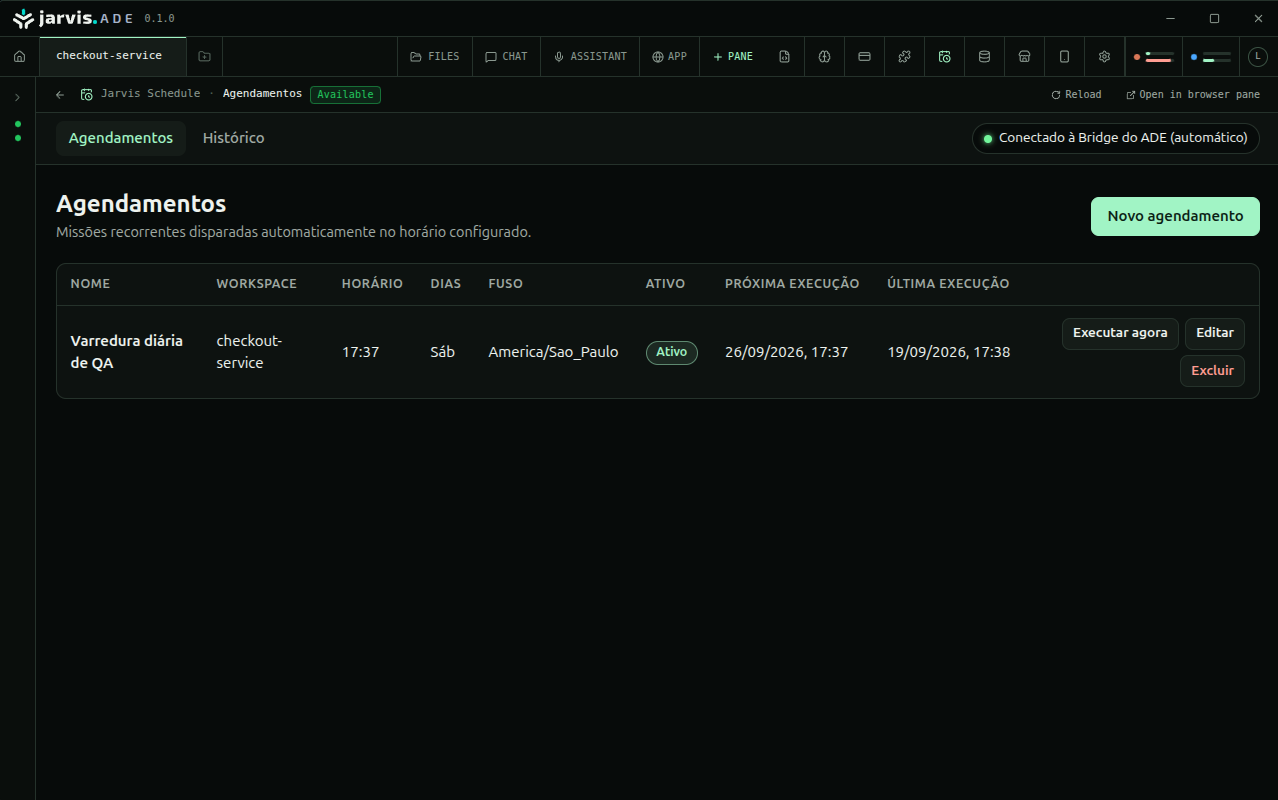Image resolution: width=1278 pixels, height=800 pixels.
Task: Click the Jarvis ADE logo
Action: pos(73,18)
